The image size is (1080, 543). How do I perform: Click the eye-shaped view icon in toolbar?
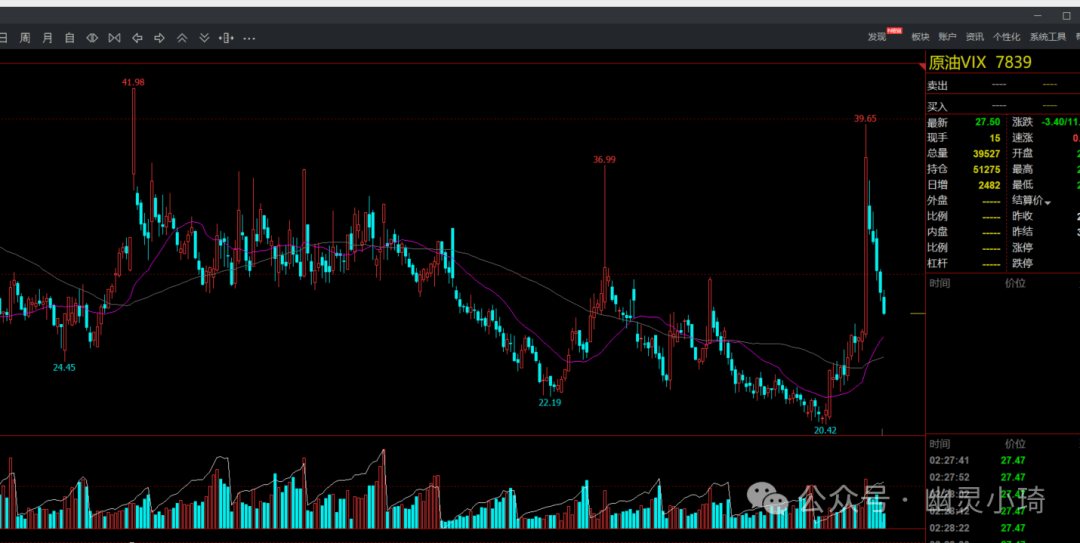click(x=92, y=38)
